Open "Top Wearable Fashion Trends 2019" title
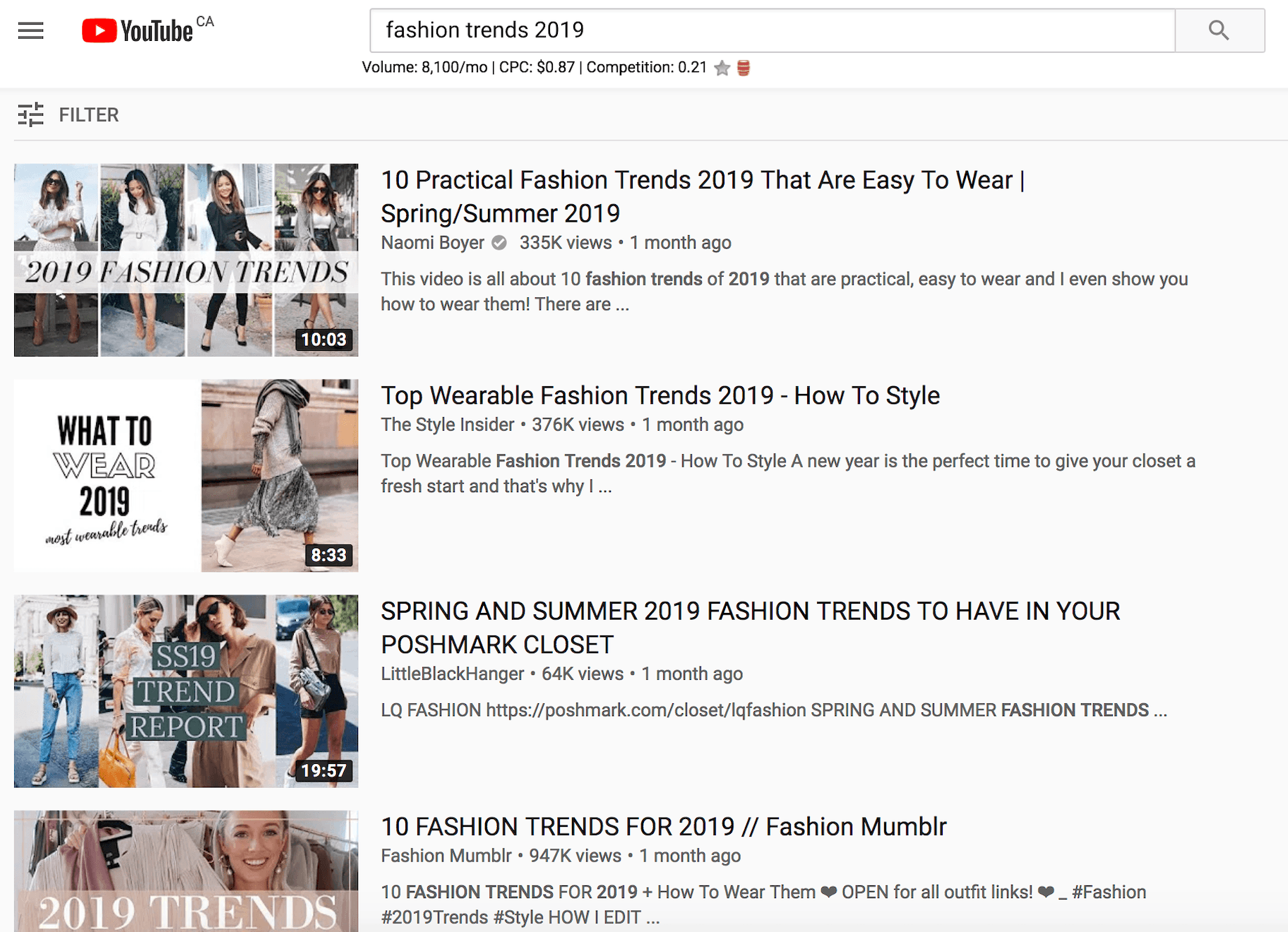This screenshot has width=1288, height=932. coord(660,395)
